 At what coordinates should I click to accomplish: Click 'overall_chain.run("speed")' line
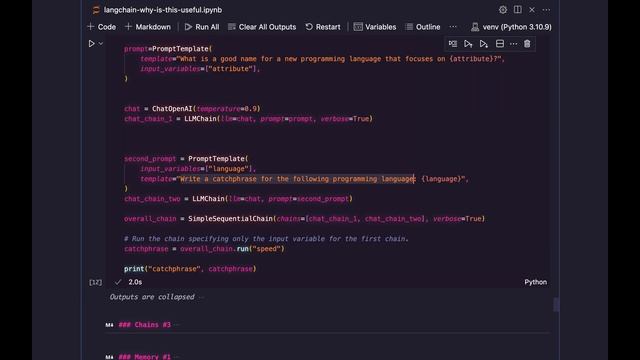tap(204, 249)
